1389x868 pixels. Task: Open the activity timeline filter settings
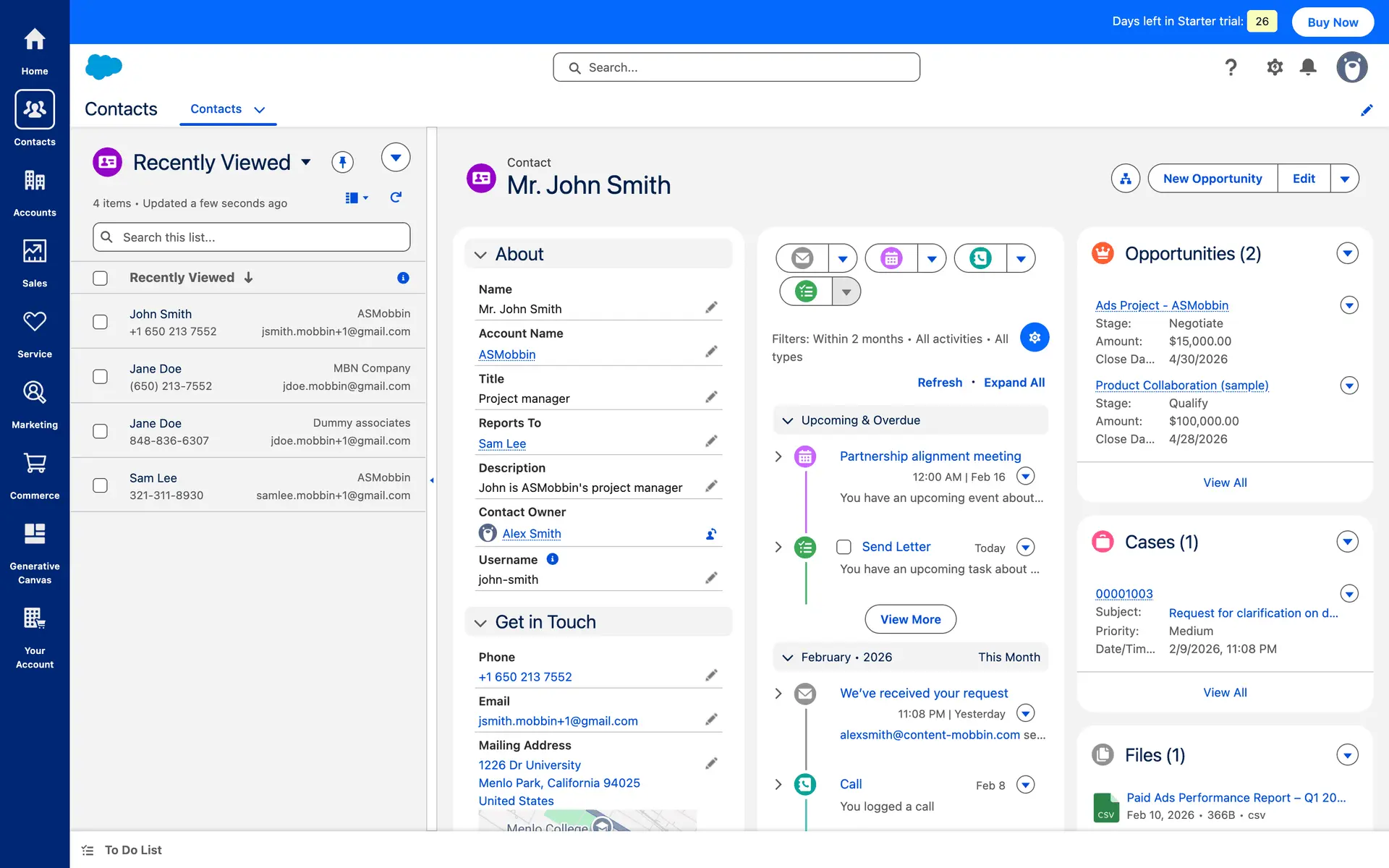point(1035,337)
